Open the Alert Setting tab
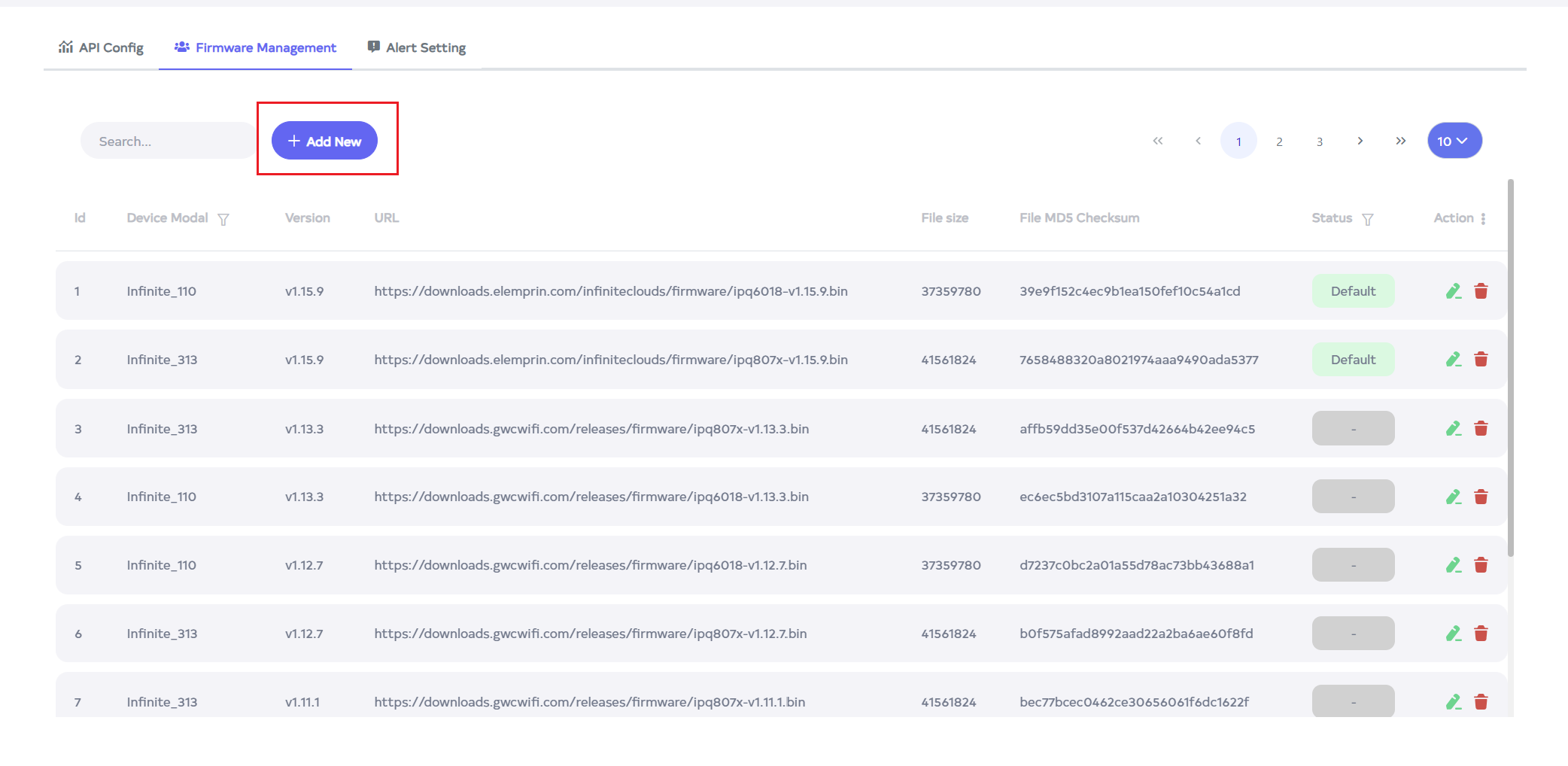1568x766 pixels. click(x=417, y=47)
